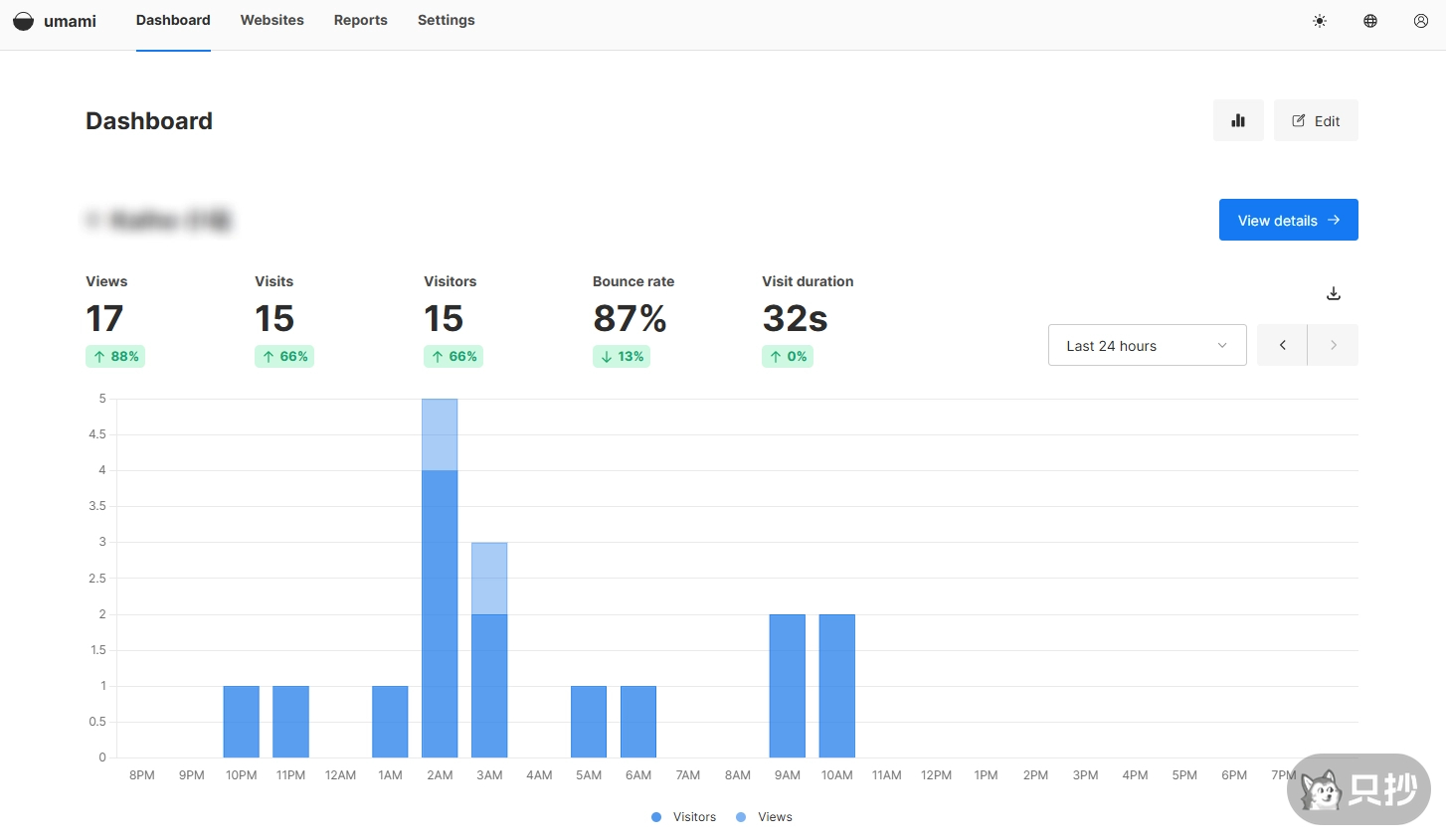Click the View details button

point(1288,220)
